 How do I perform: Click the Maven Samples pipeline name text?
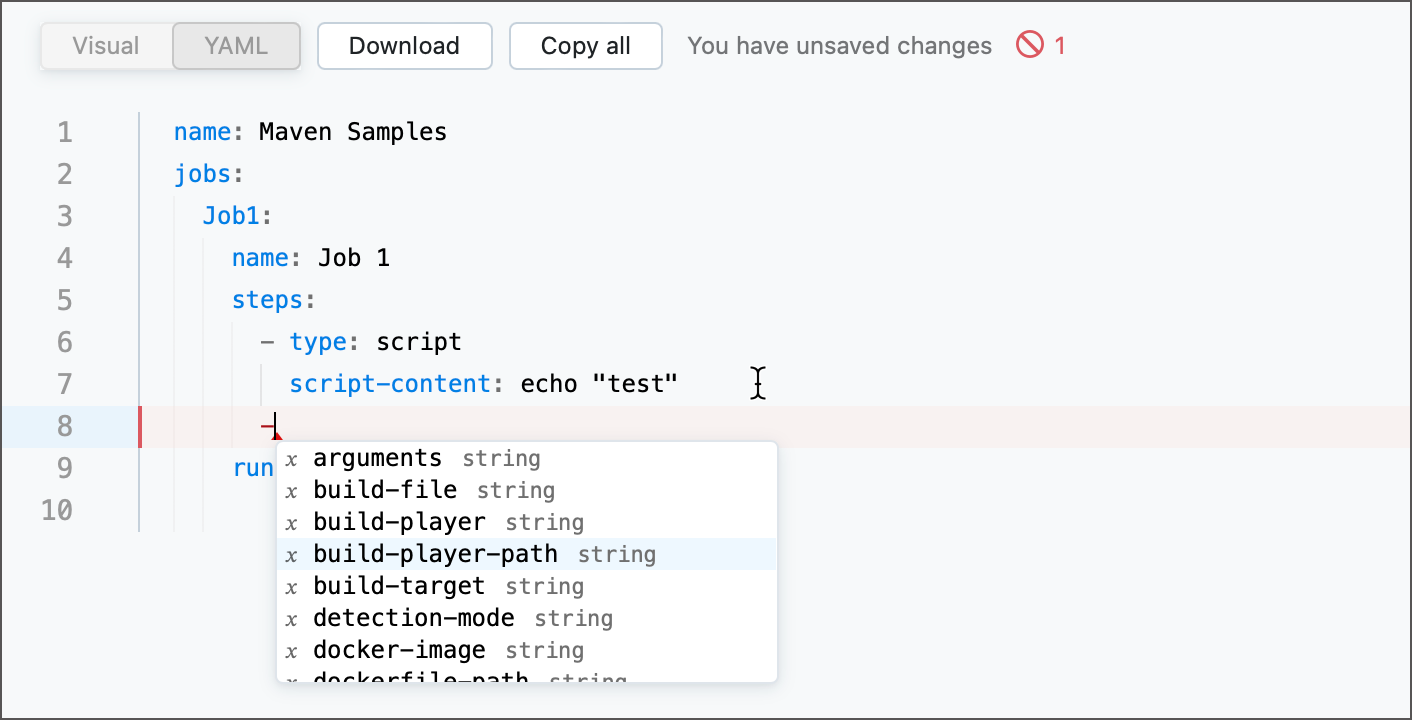click(351, 131)
